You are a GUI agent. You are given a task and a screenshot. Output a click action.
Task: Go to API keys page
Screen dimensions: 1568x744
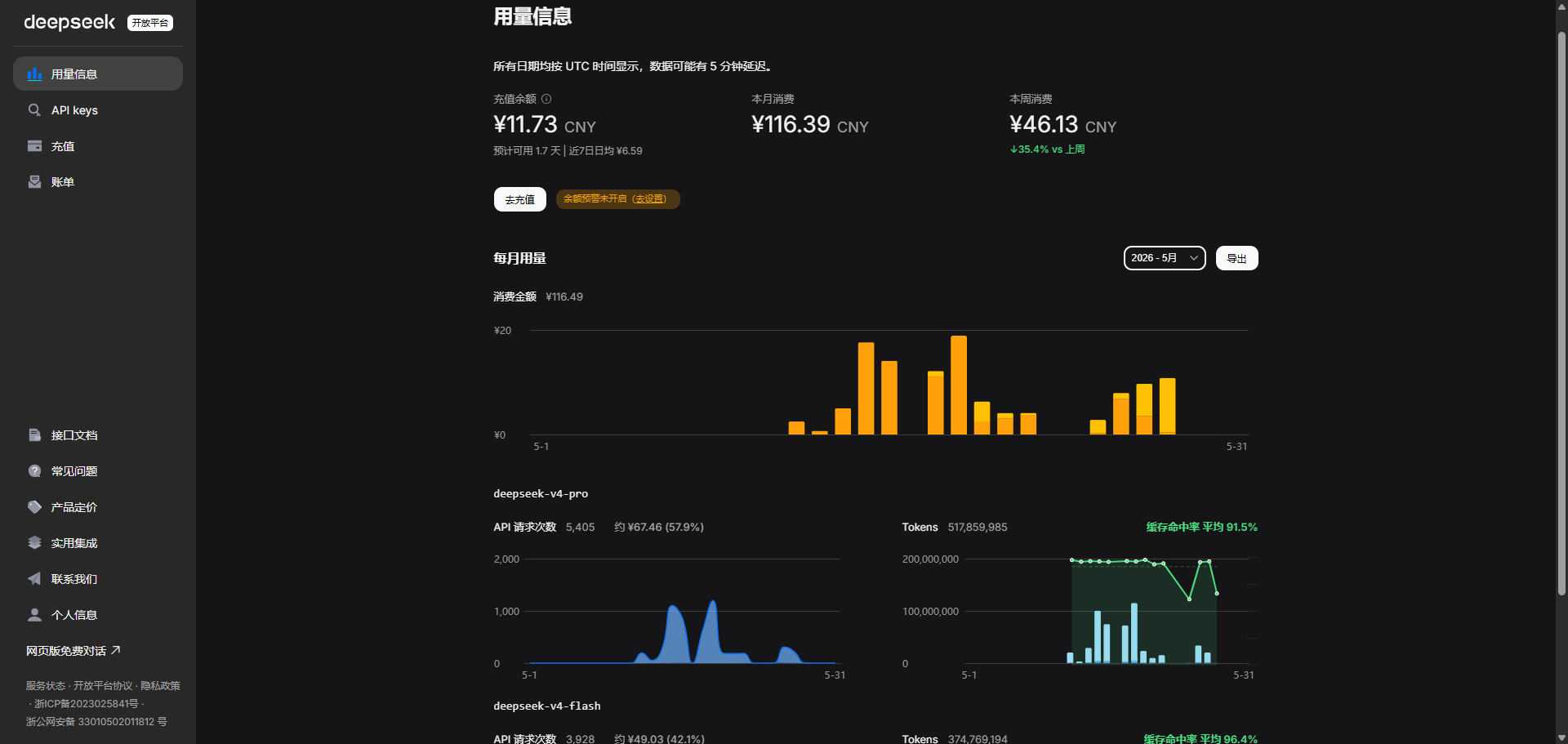point(98,110)
